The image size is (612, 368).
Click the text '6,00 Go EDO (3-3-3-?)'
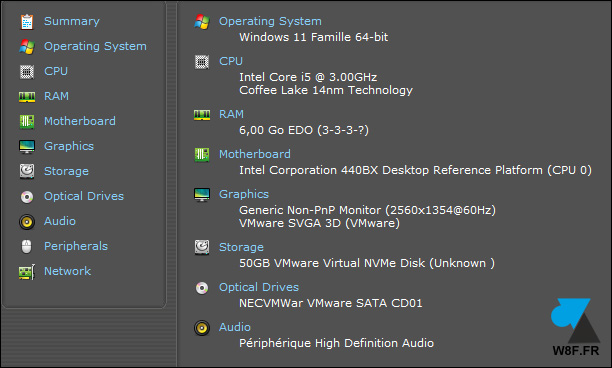click(304, 130)
